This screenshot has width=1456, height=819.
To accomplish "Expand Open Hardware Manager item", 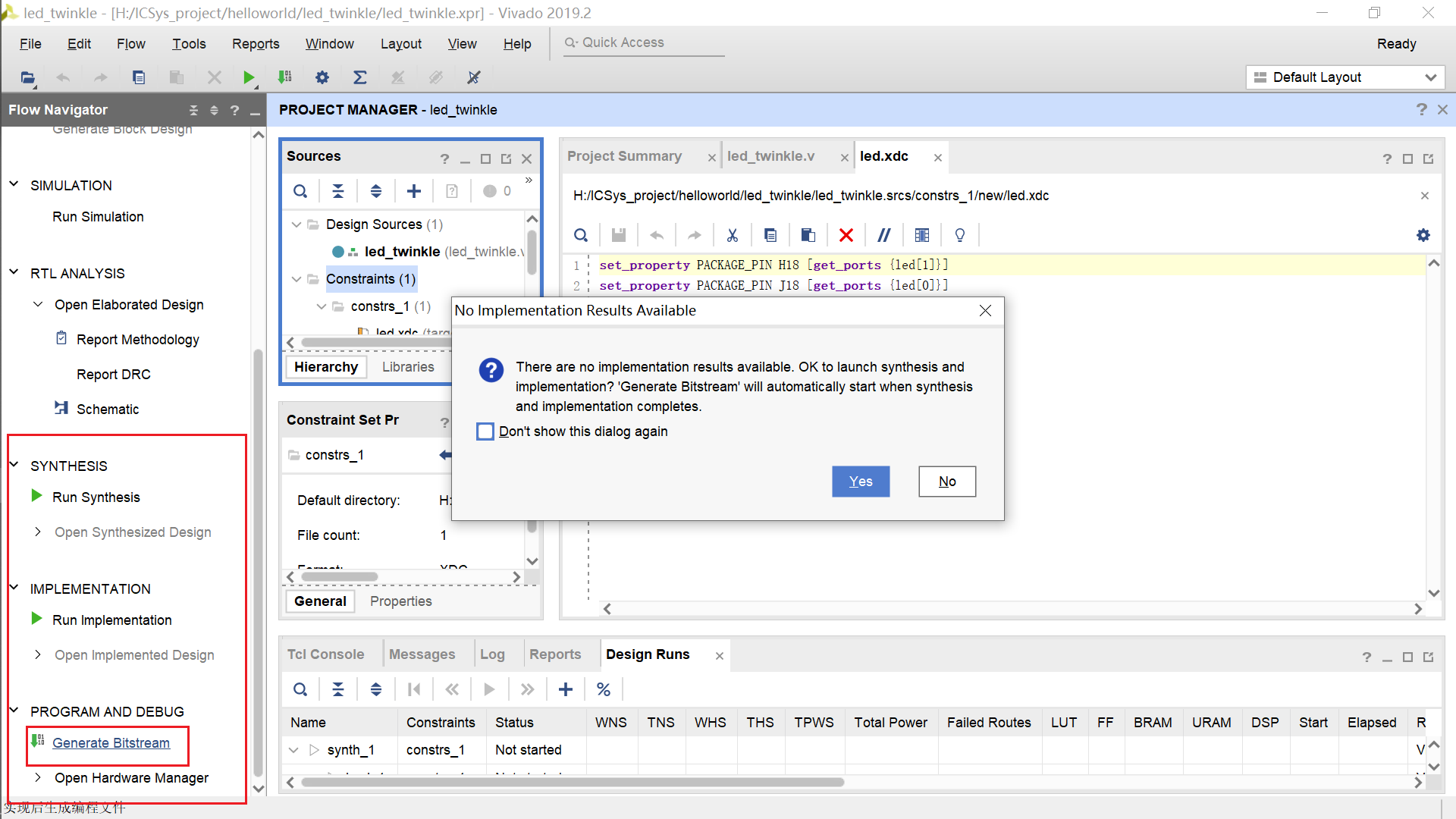I will pos(38,777).
